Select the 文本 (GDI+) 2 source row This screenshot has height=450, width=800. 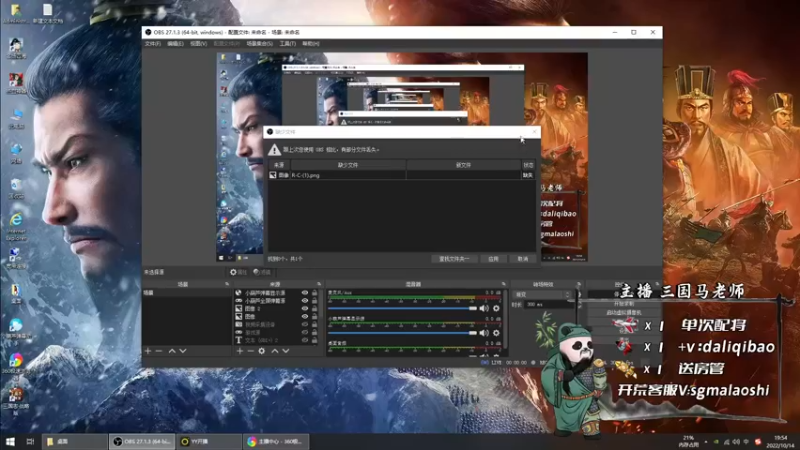coord(276,340)
